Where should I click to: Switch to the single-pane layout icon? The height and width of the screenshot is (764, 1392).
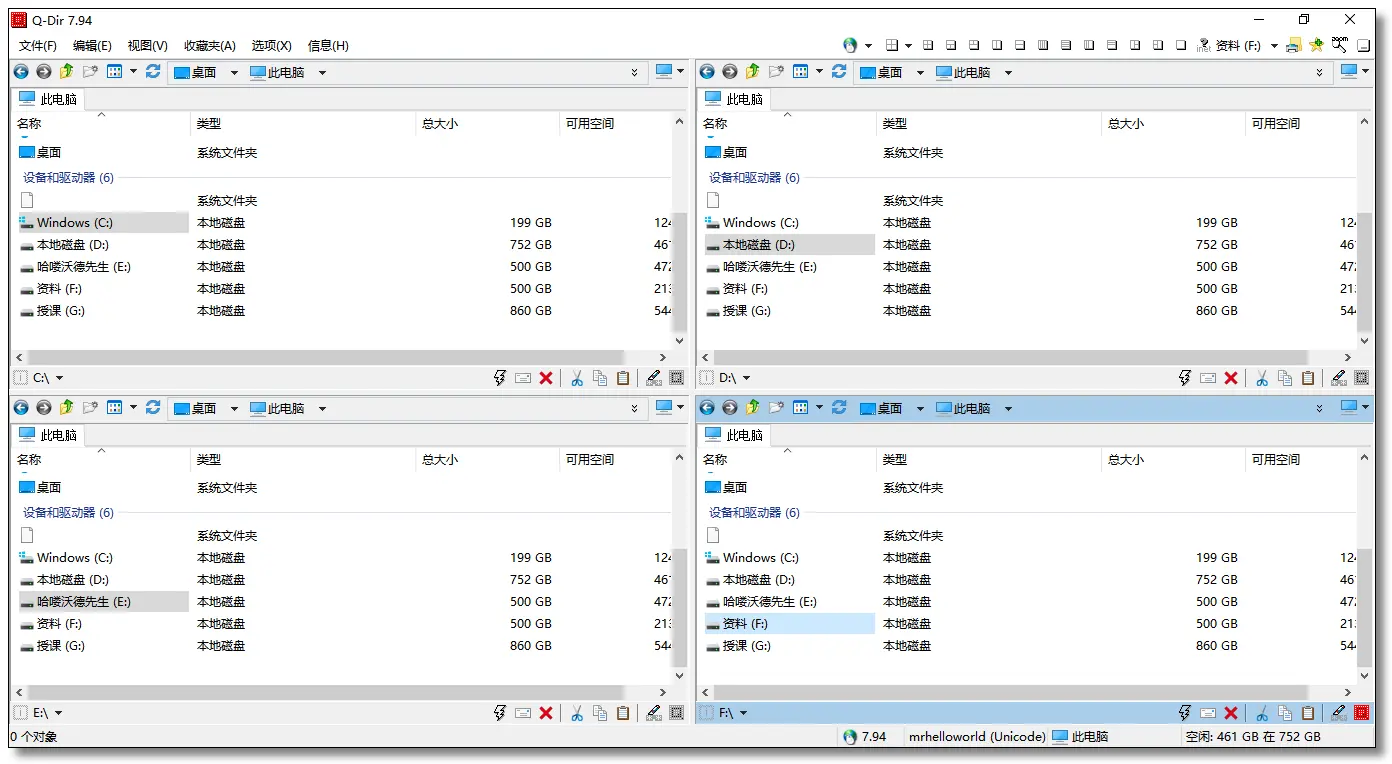coord(1181,45)
